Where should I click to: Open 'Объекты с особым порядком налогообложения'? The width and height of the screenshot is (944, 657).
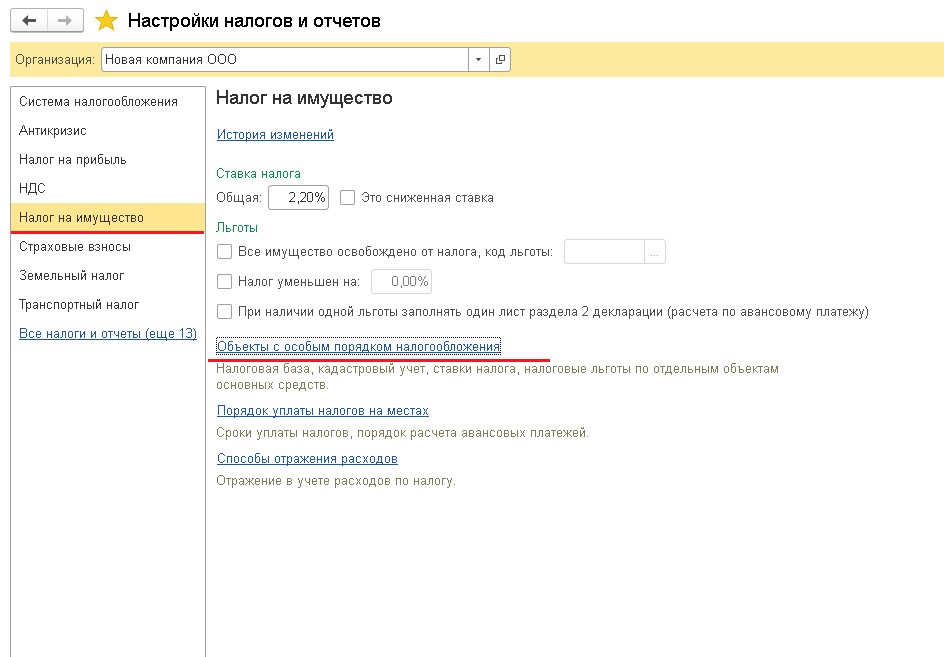pyautogui.click(x=358, y=347)
